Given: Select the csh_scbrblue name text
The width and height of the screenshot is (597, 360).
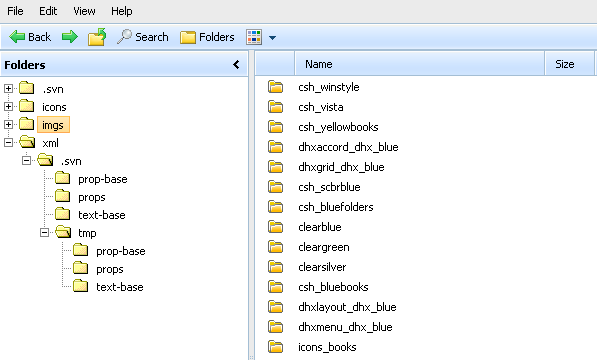Looking at the screenshot, I should pos(329,187).
